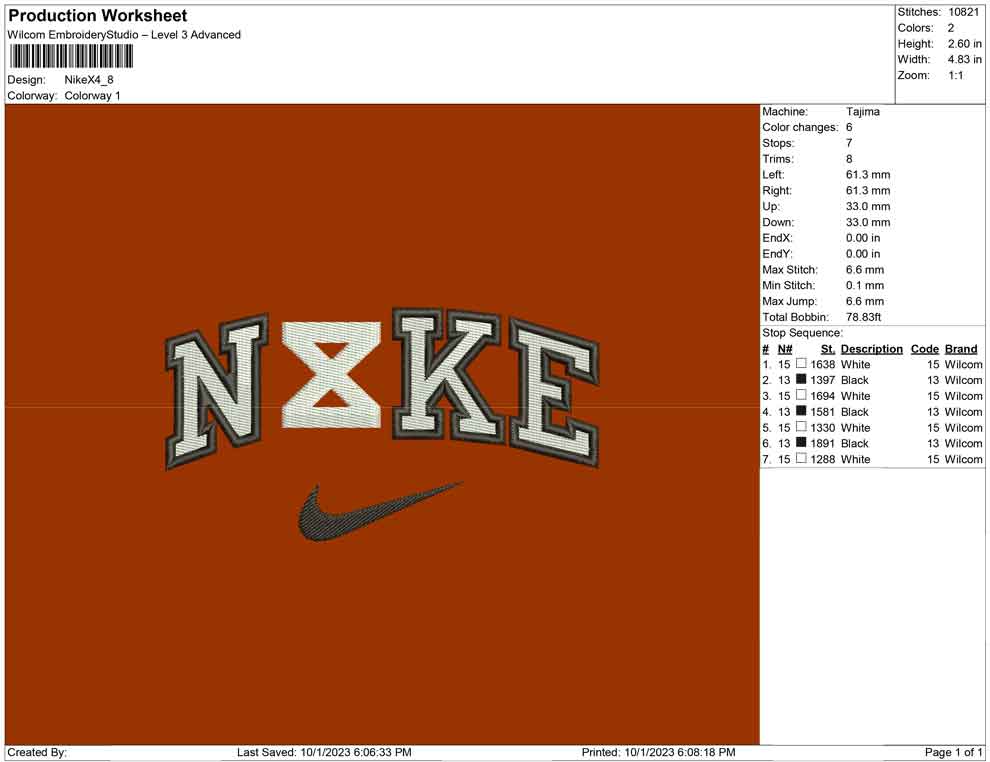The width and height of the screenshot is (990, 762).
Task: Click the embroidered letter N in the design
Action: (x=218, y=391)
